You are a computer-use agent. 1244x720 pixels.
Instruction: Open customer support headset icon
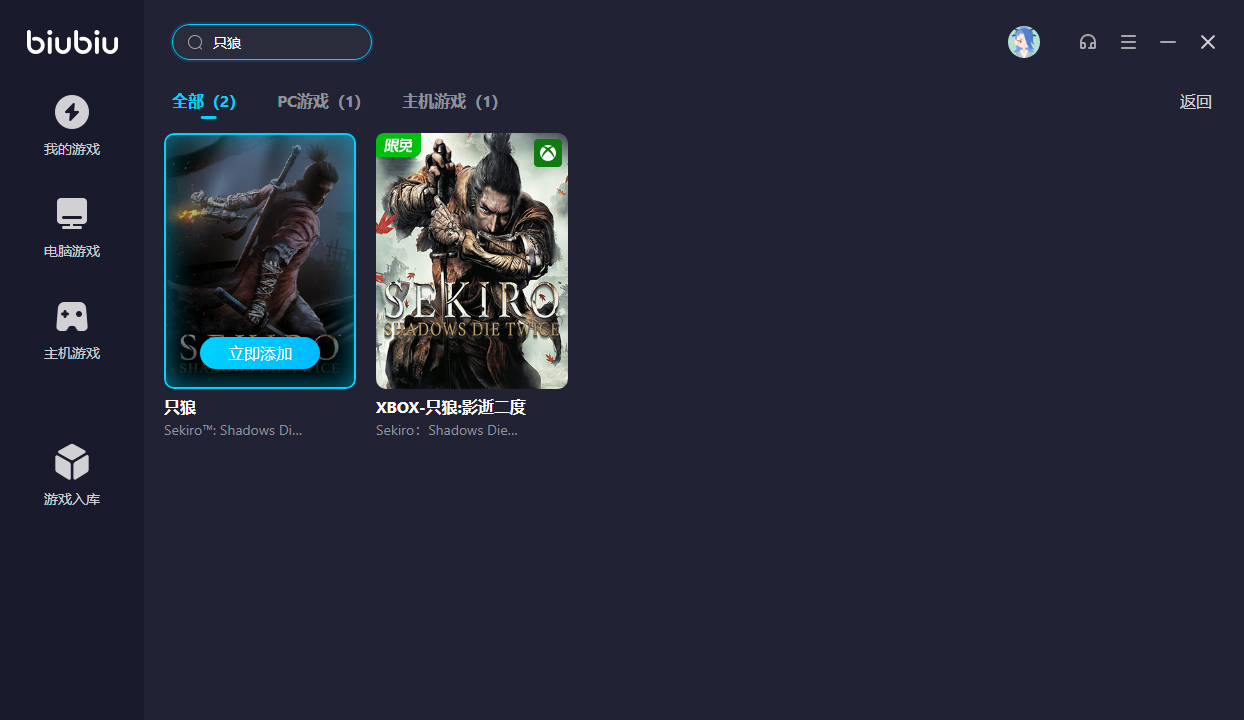(x=1088, y=42)
